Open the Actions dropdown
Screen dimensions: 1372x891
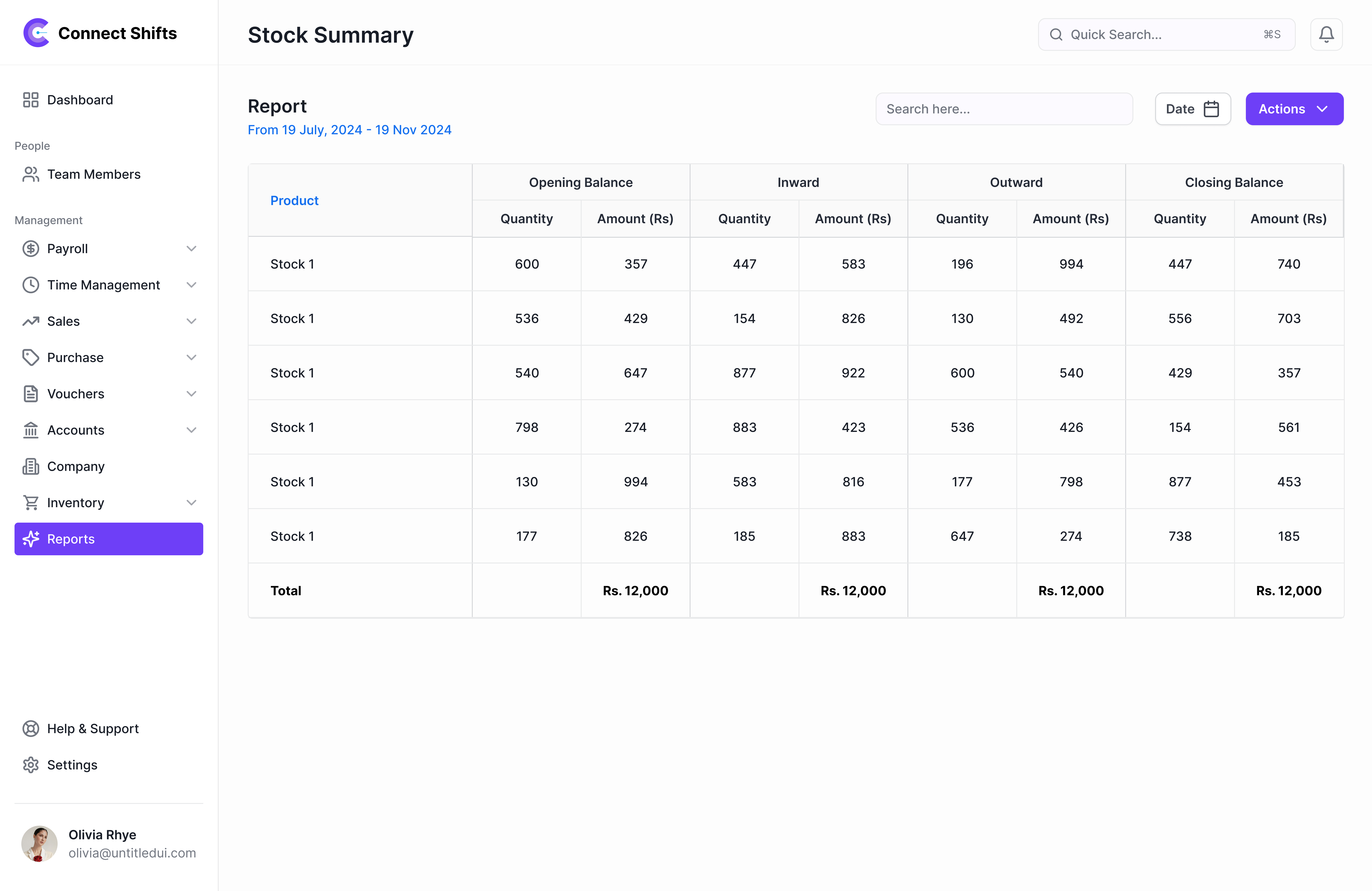[1294, 108]
